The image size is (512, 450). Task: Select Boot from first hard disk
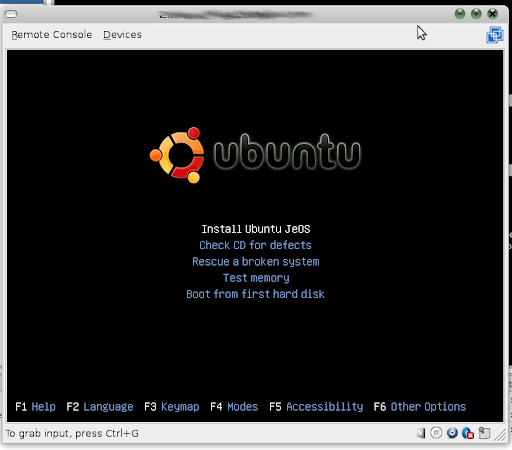255,294
